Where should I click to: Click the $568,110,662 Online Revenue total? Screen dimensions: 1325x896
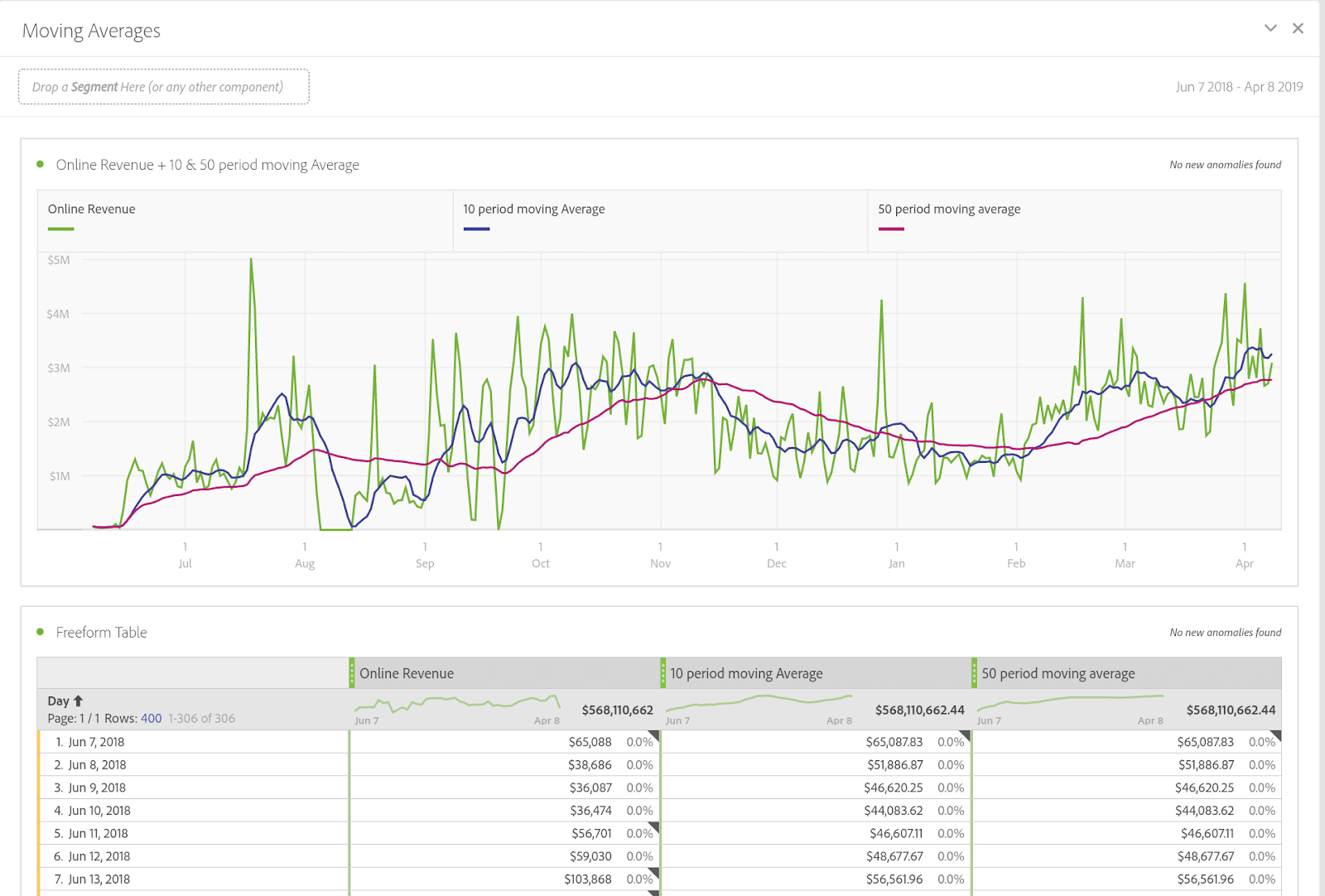coord(617,710)
